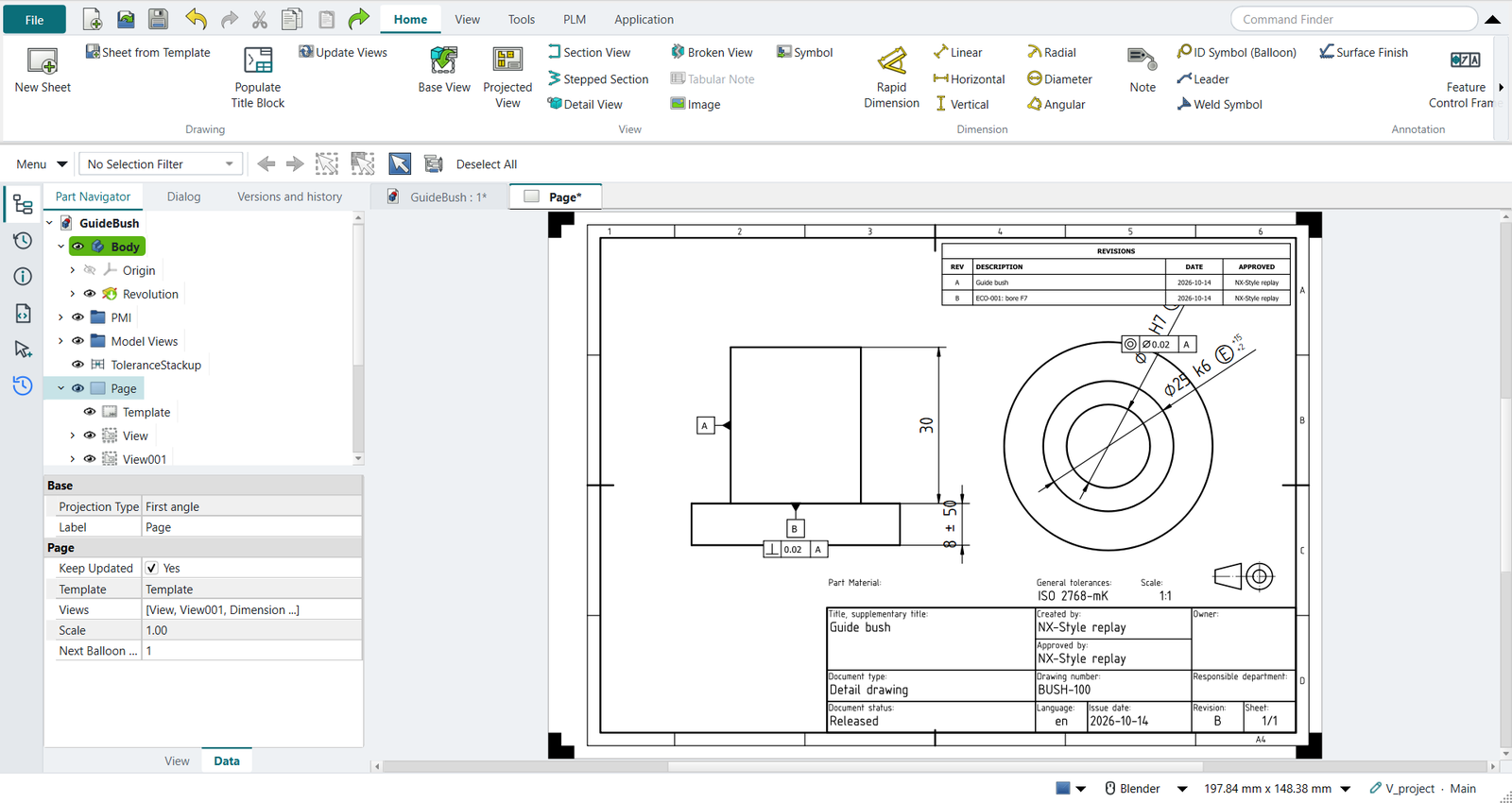1512x803 pixels.
Task: Open the info icon in left sidebar
Action: (23, 277)
